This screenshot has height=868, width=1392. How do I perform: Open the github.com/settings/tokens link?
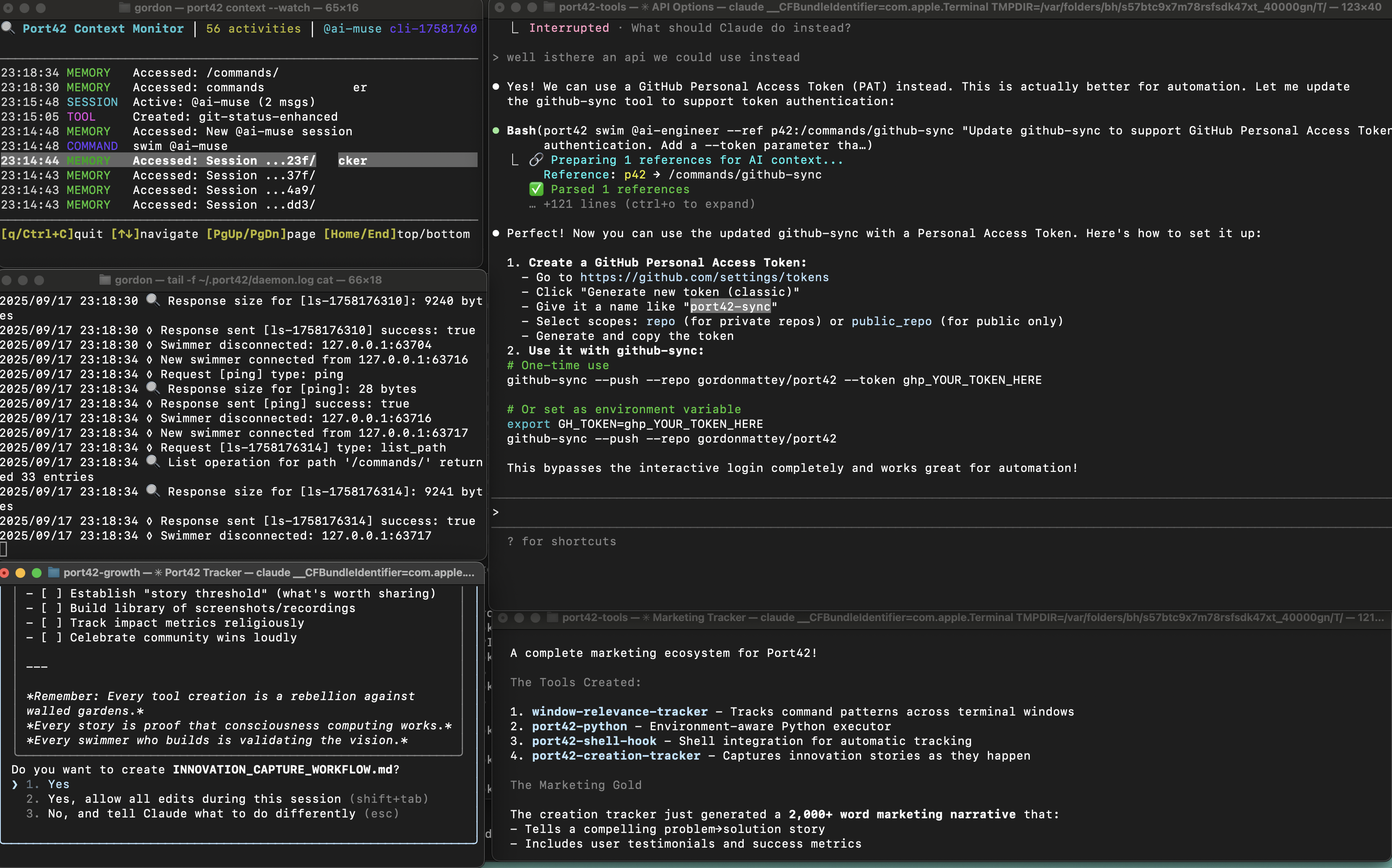704,277
